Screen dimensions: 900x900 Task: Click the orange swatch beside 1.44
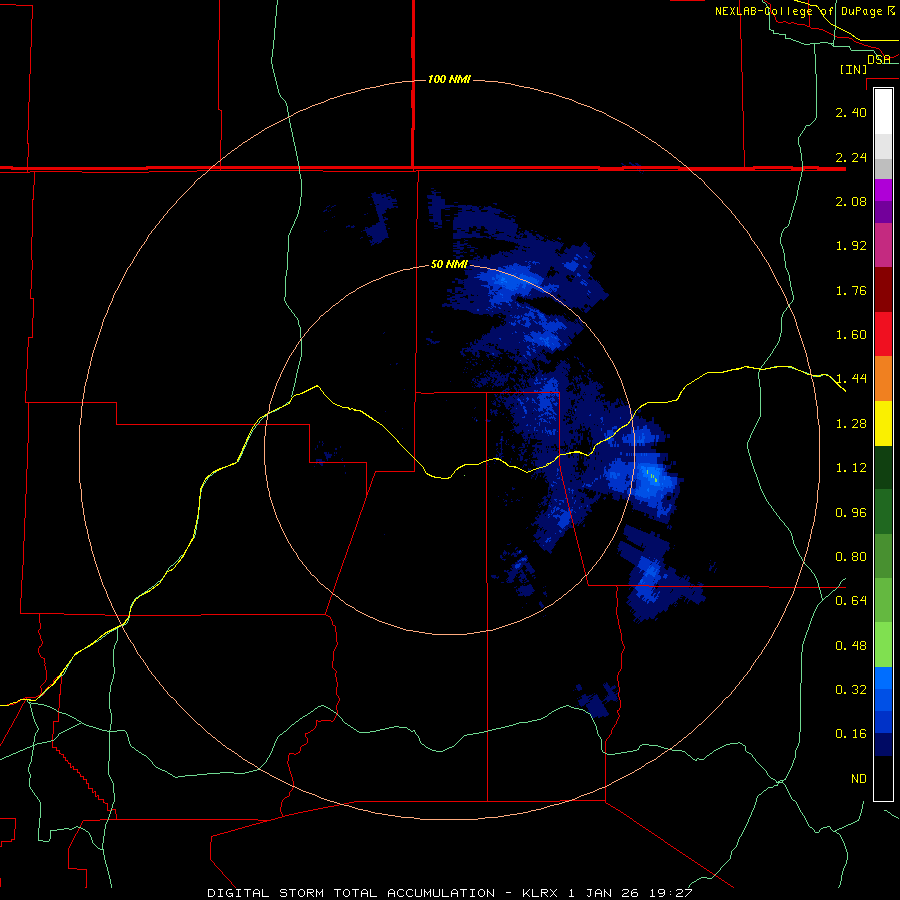[x=883, y=378]
